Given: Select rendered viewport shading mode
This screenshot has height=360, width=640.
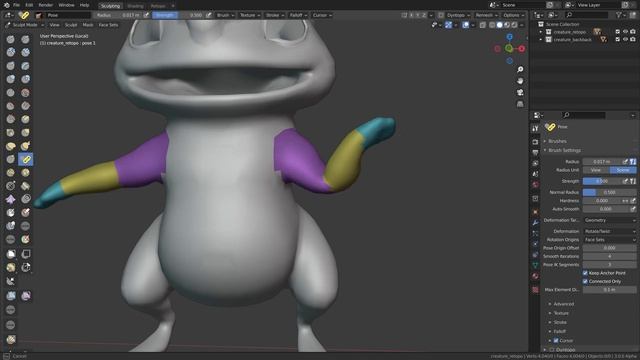Looking at the screenshot, I should pos(514,25).
